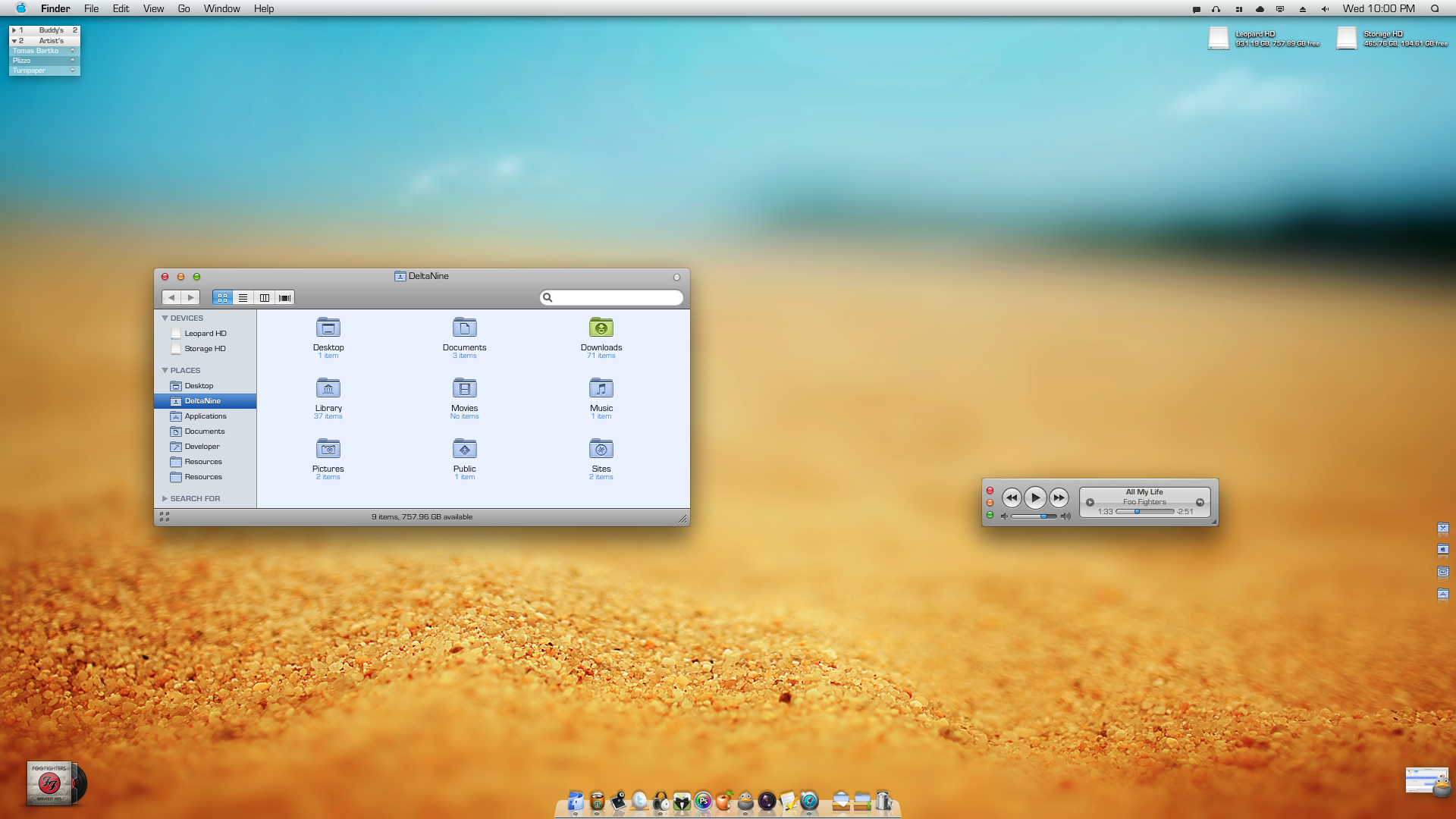
Task: Open the Public folder icon
Action: coord(464,449)
